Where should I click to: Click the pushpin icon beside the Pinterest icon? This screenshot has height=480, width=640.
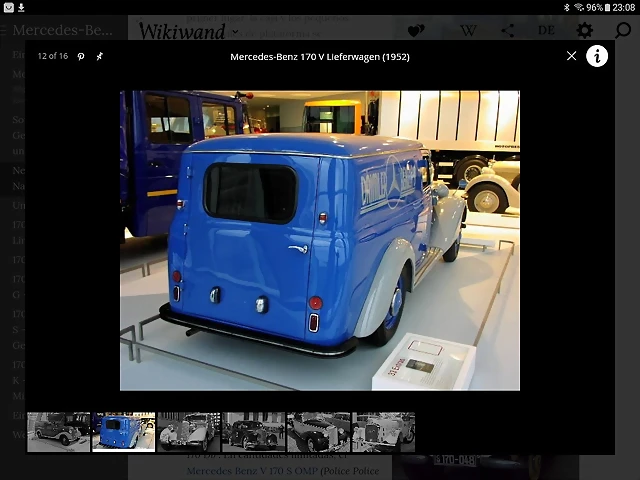[x=100, y=56]
